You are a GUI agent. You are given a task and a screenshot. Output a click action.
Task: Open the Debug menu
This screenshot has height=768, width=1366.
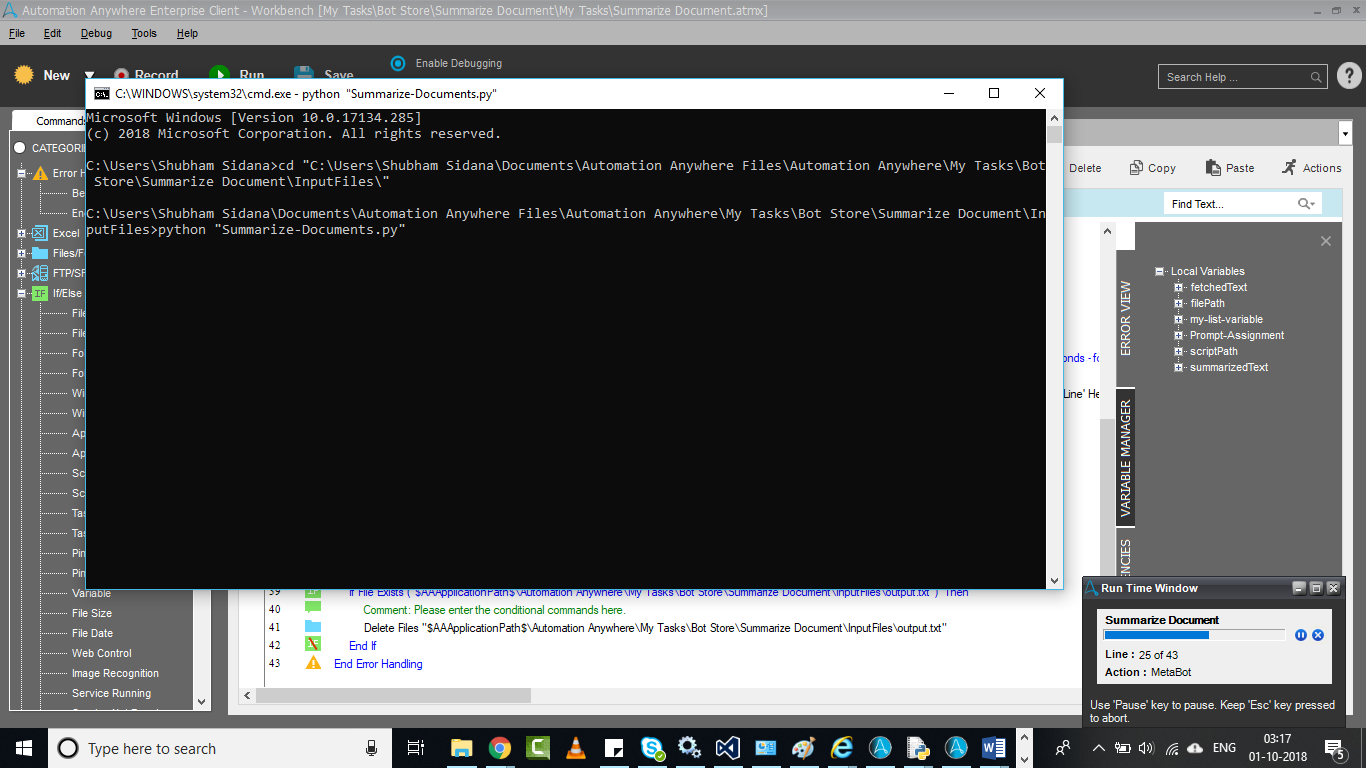coord(96,33)
